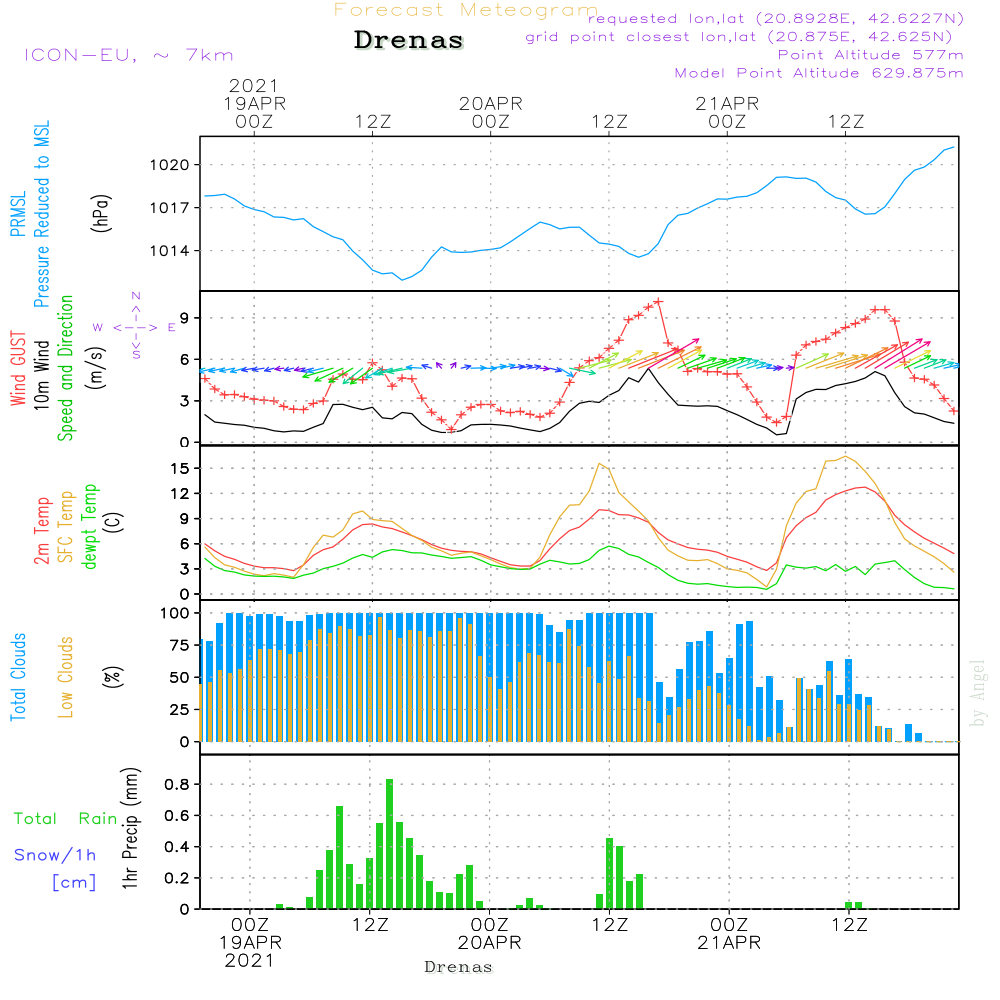Click the "Forecast Meteogram" heading
The height and width of the screenshot is (1000, 1000).
pos(466,10)
